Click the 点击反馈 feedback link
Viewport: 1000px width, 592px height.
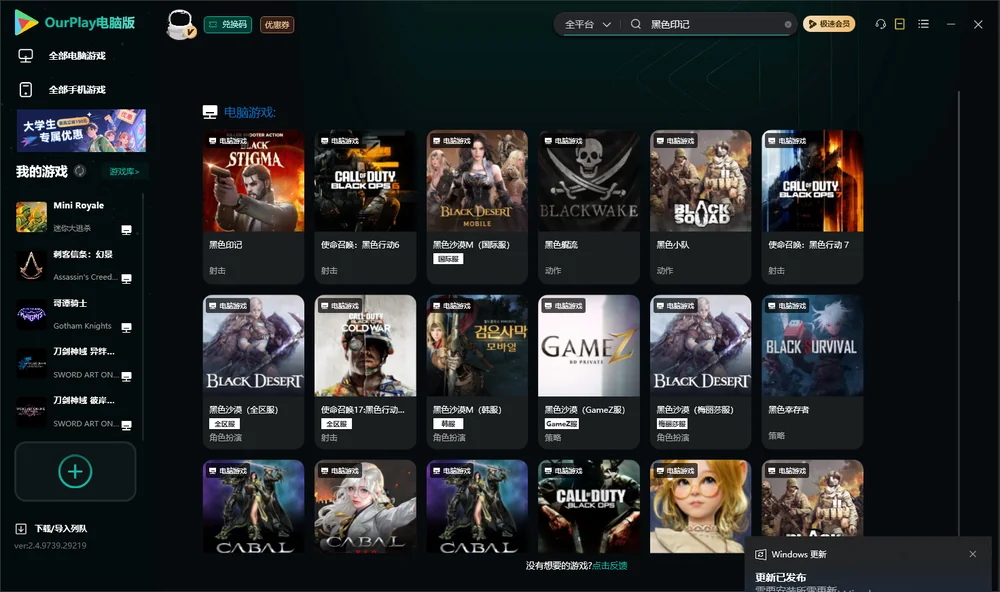[x=610, y=565]
